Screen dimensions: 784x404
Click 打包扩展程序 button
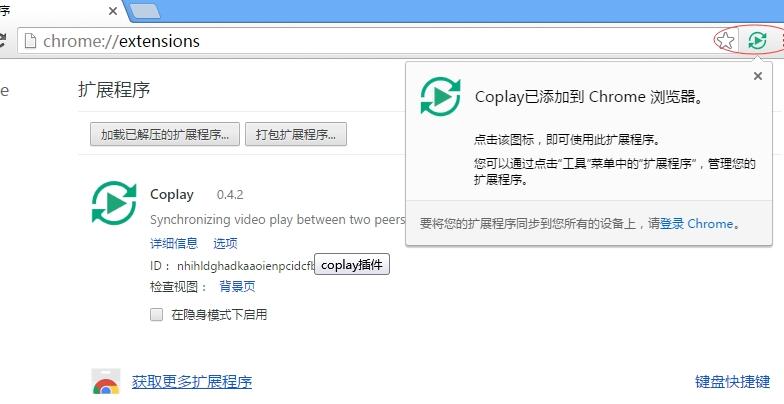tap(296, 134)
